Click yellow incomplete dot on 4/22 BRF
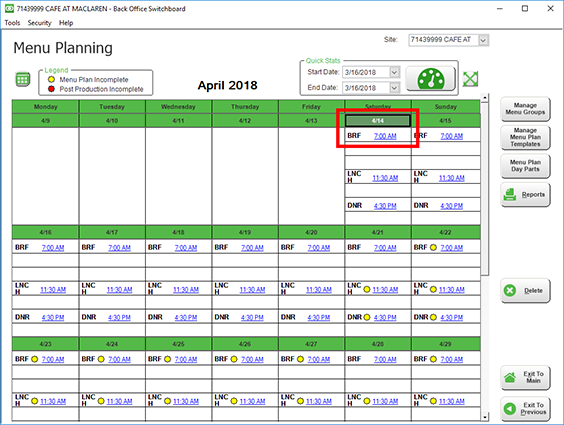564x425 pixels. click(433, 247)
